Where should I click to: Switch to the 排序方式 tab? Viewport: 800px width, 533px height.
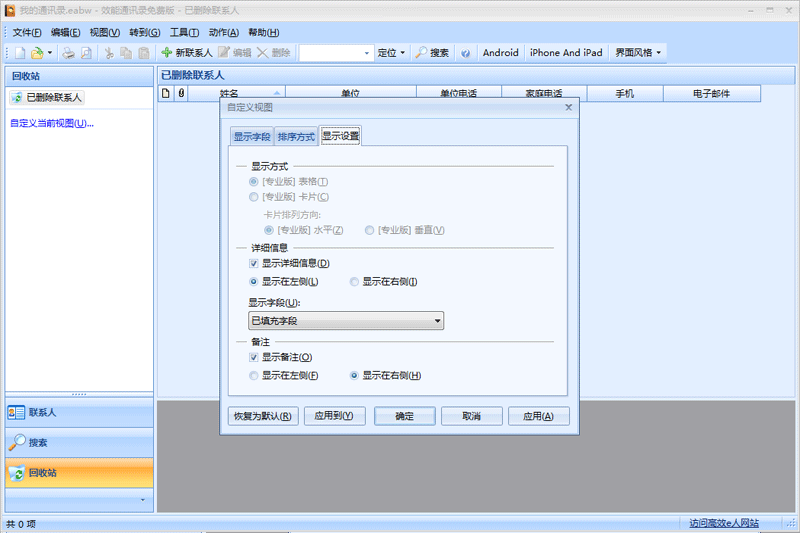coord(296,137)
